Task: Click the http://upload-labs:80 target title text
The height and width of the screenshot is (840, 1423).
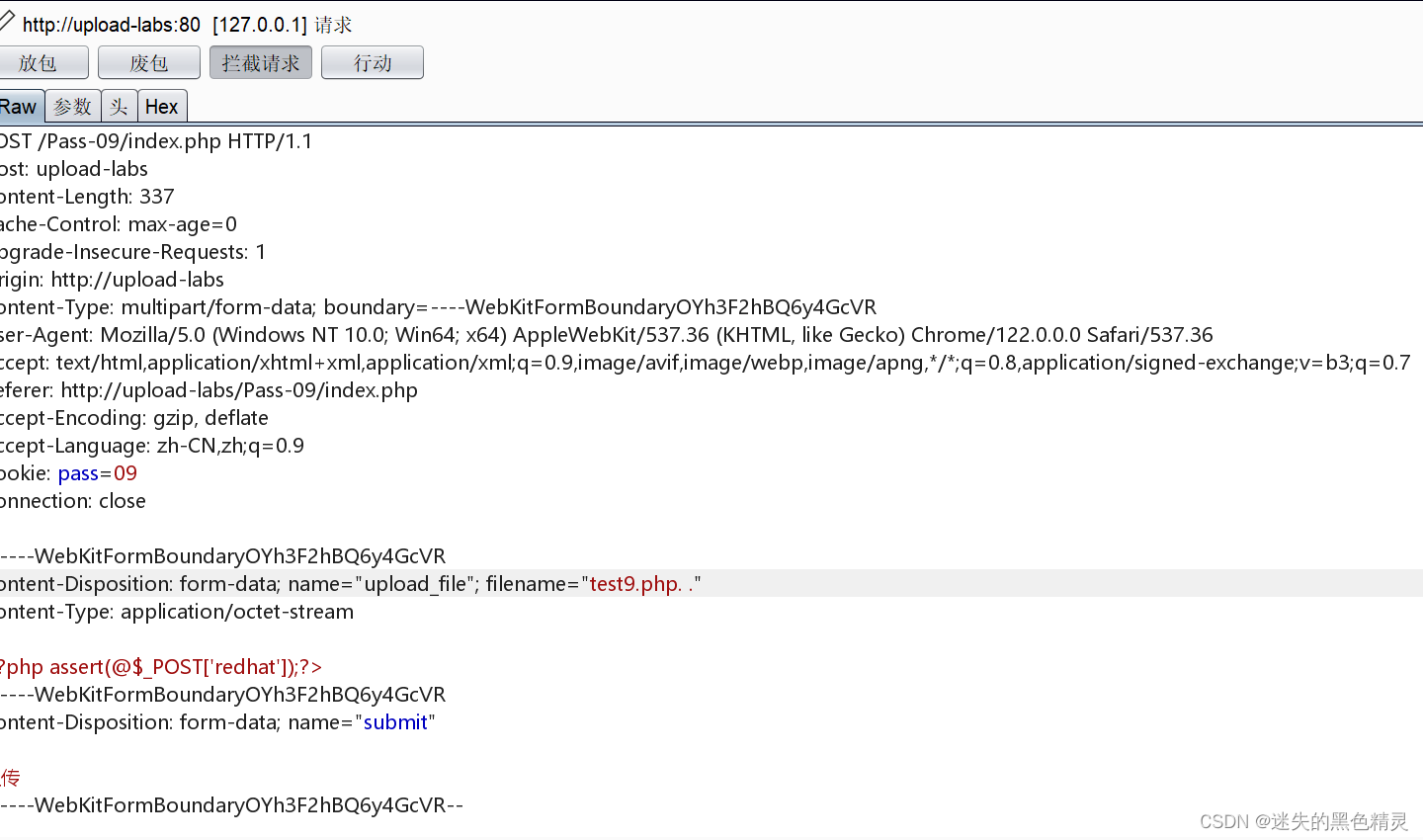Action: click(x=112, y=25)
